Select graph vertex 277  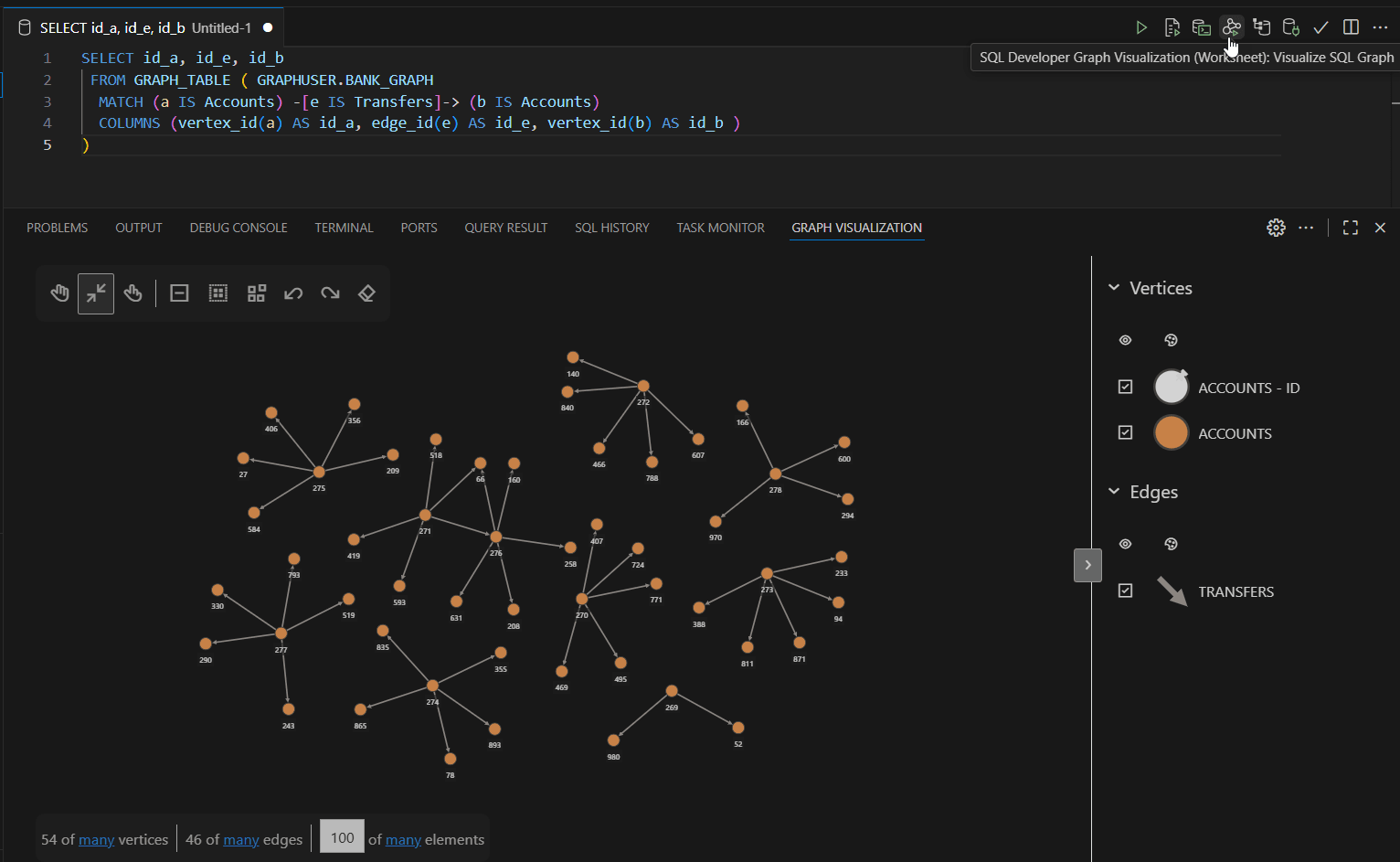281,633
